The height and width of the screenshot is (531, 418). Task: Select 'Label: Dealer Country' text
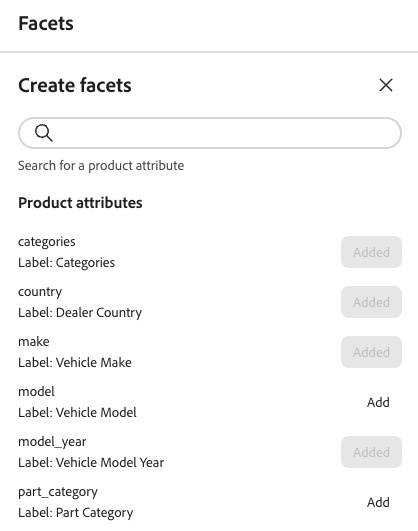(80, 313)
